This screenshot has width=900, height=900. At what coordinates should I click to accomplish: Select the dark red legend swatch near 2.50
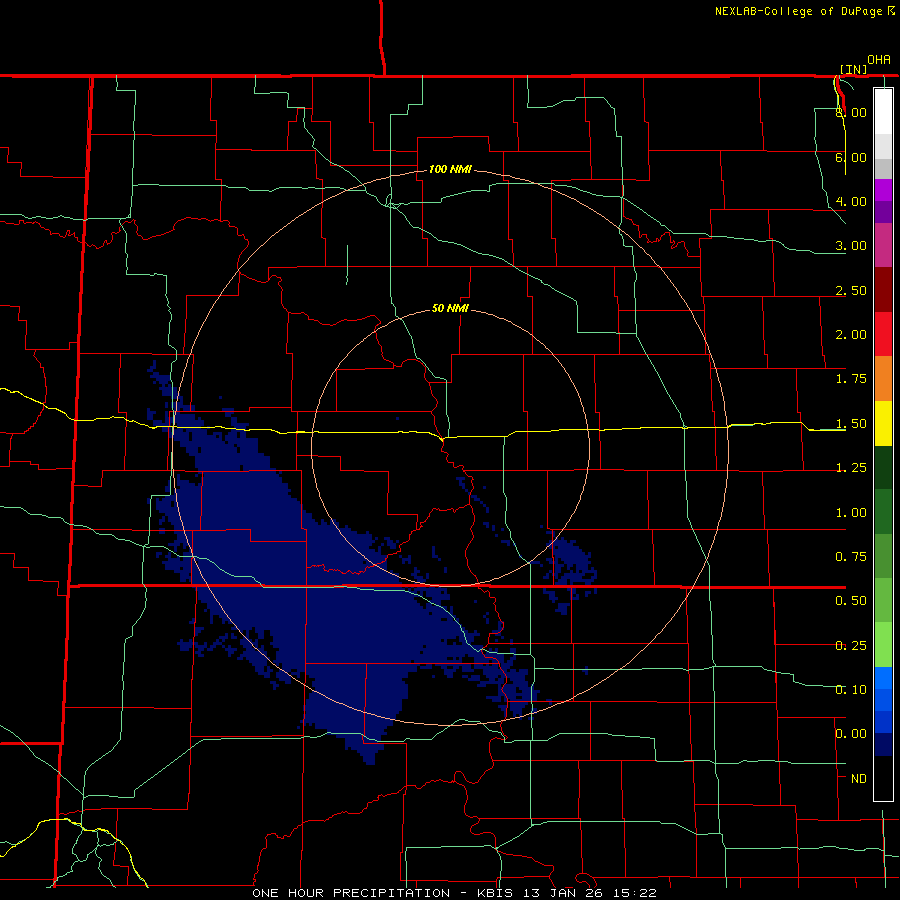tap(883, 290)
